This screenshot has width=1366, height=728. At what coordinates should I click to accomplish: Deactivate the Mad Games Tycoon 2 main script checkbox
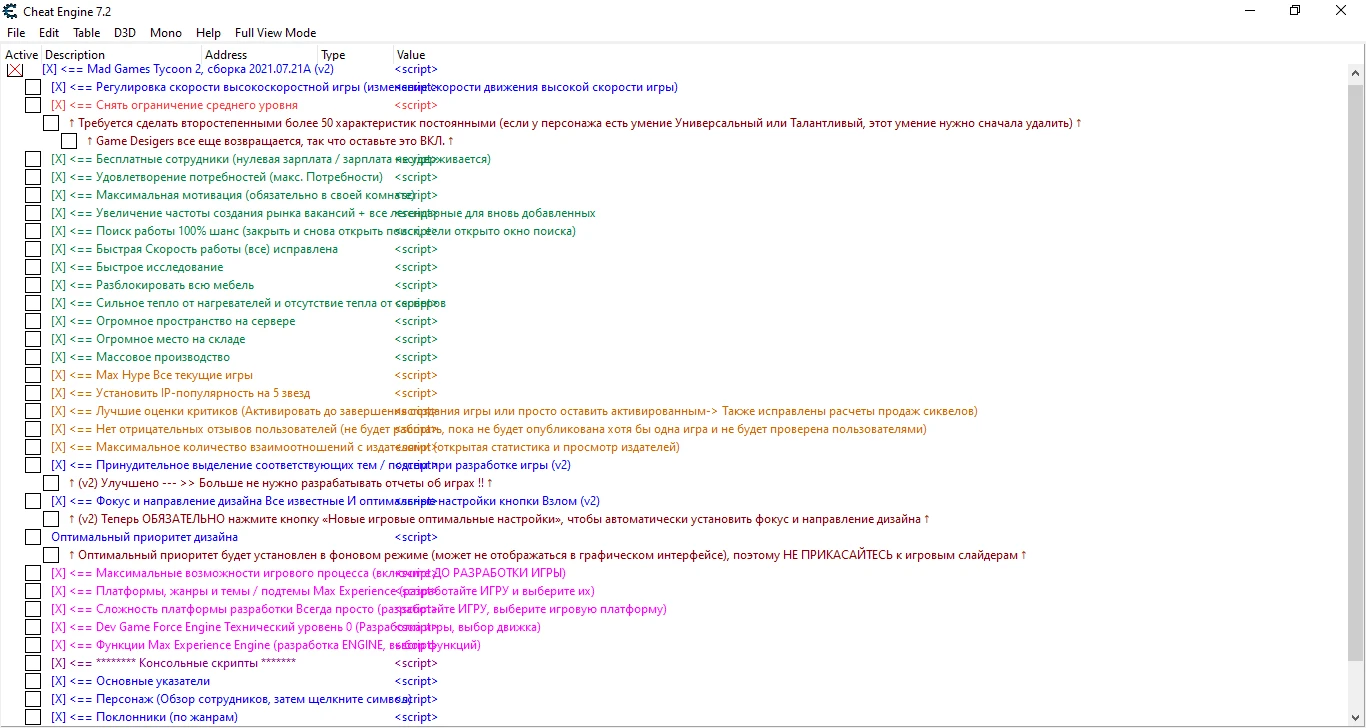coord(15,70)
